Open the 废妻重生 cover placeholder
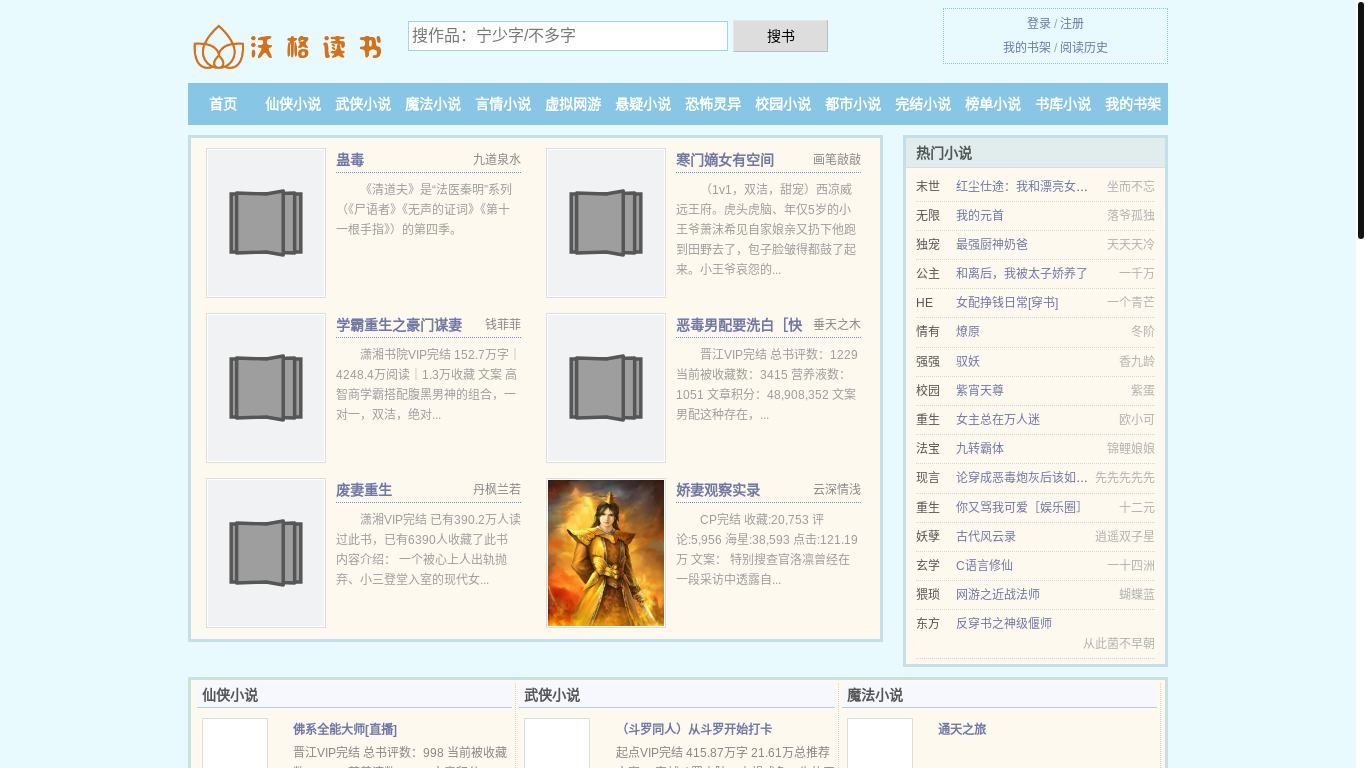Image resolution: width=1366 pixels, height=768 pixels. 266,553
